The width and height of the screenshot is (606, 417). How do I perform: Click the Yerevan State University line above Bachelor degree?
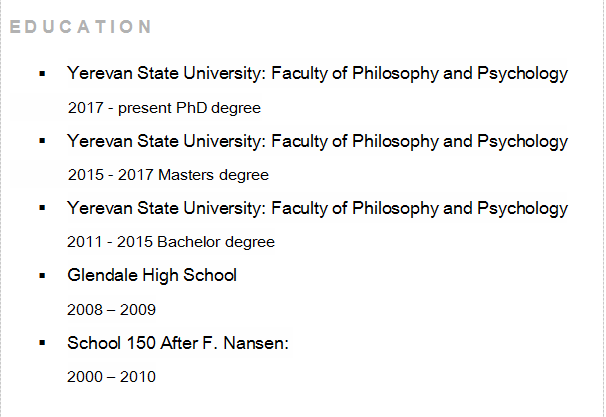317,208
